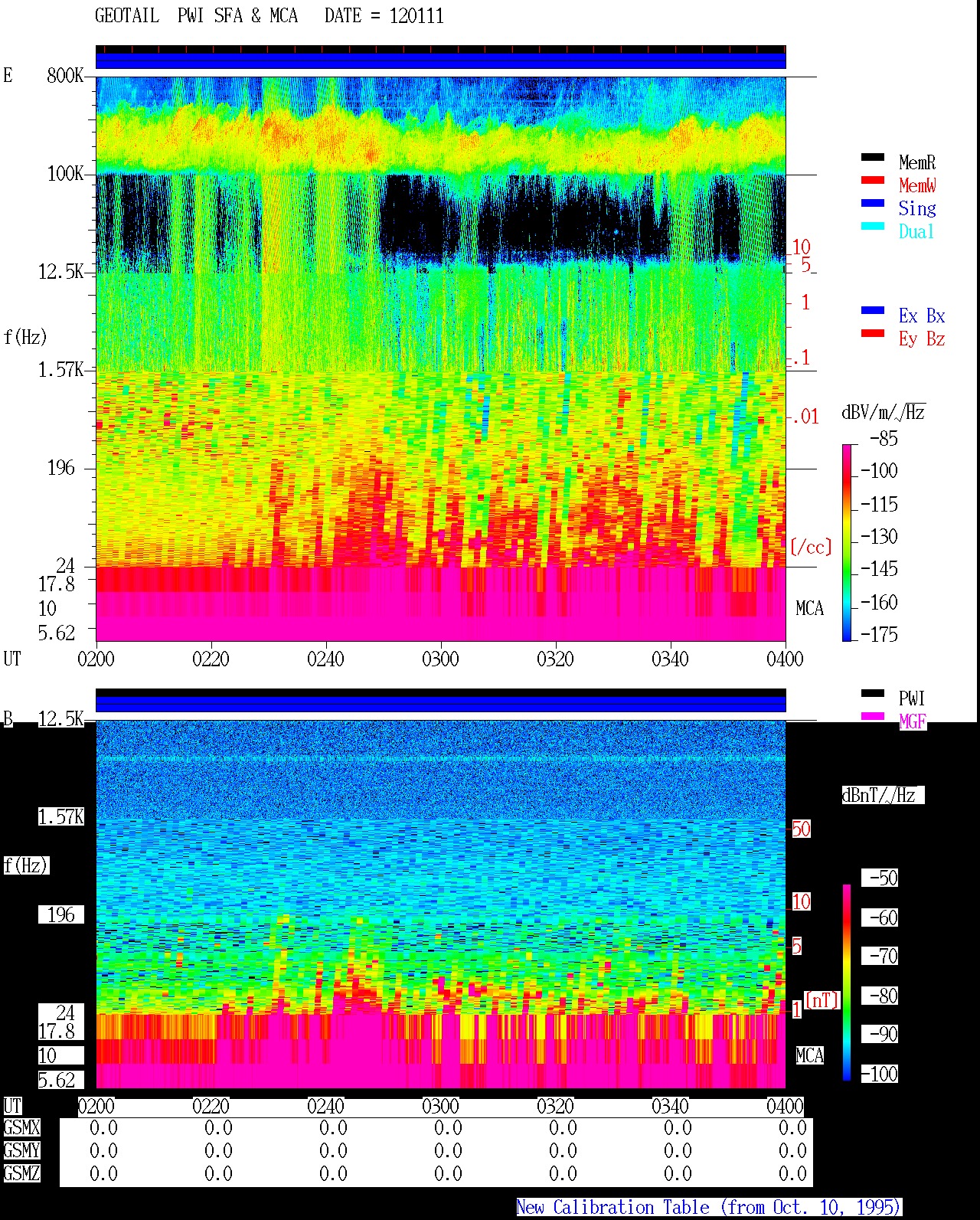Click the 'GEOTAIL PWI SFA & MCA' title
980x1220 pixels.
pos(196,16)
